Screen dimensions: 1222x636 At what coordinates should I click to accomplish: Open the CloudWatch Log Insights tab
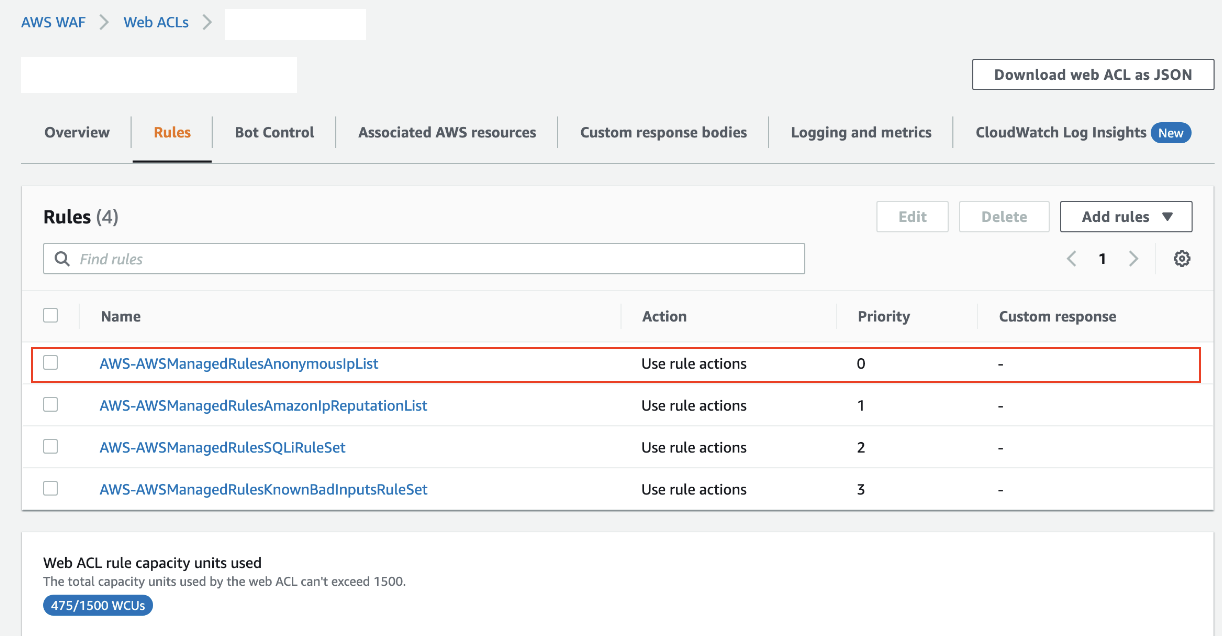point(1061,132)
